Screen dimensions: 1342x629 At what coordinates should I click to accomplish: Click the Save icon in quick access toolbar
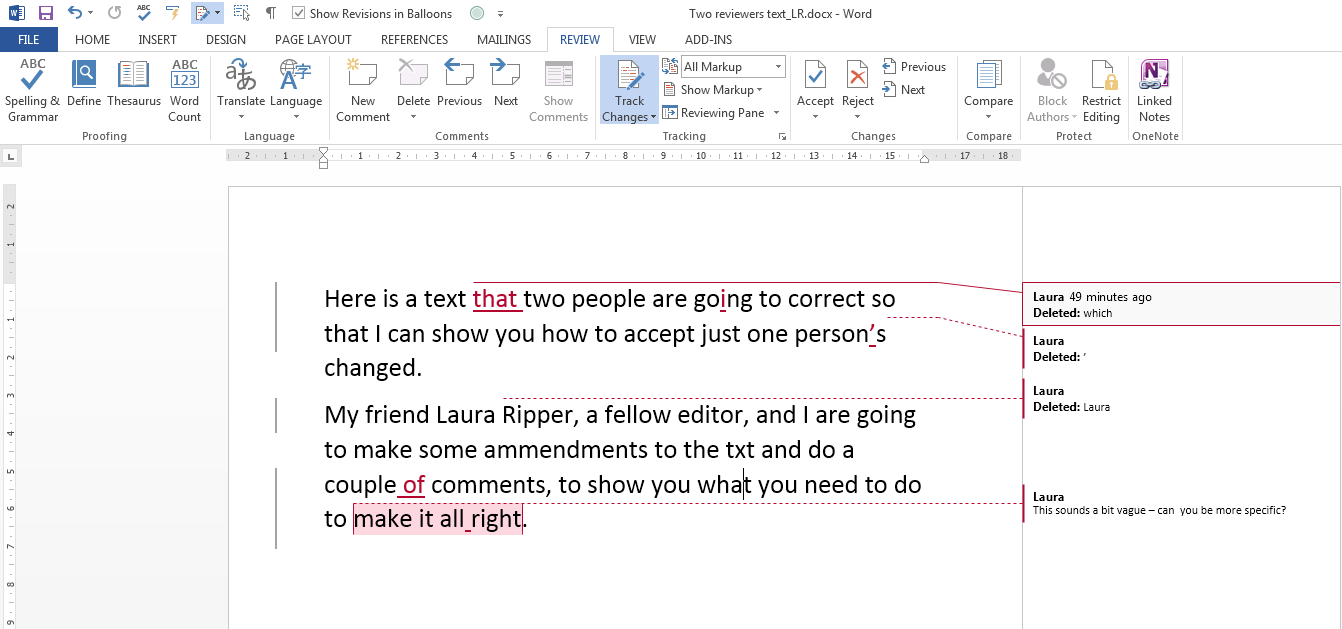[x=46, y=13]
